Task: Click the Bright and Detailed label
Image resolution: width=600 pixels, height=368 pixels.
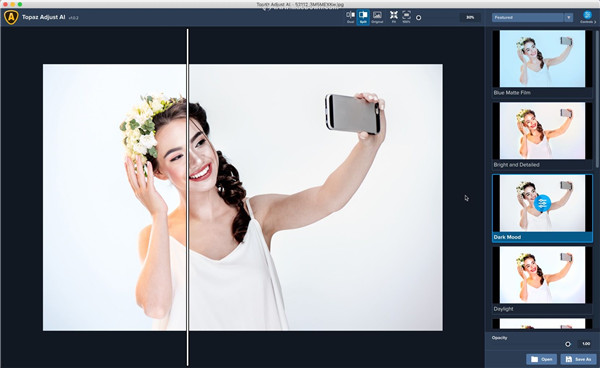Action: pos(516,165)
